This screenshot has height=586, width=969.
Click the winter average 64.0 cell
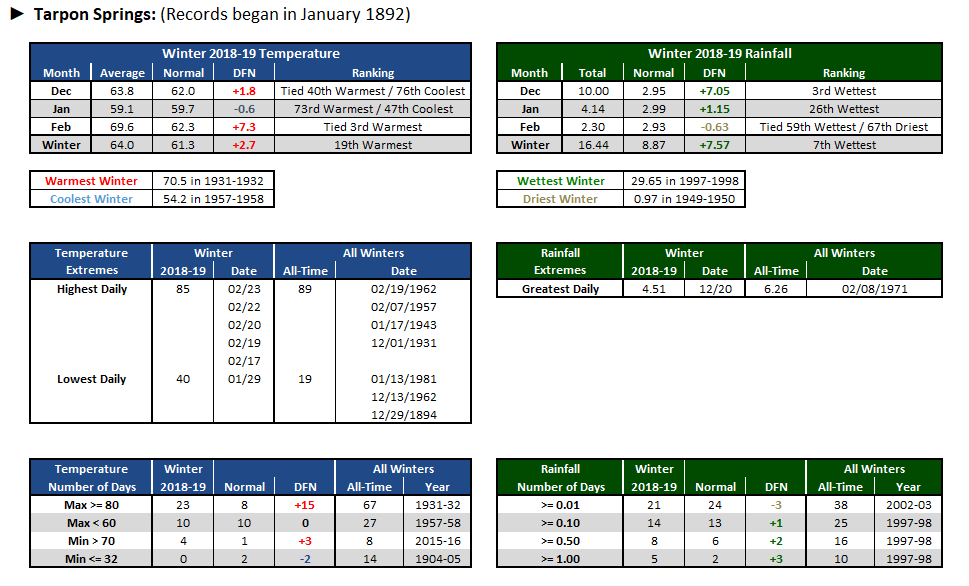click(x=122, y=145)
